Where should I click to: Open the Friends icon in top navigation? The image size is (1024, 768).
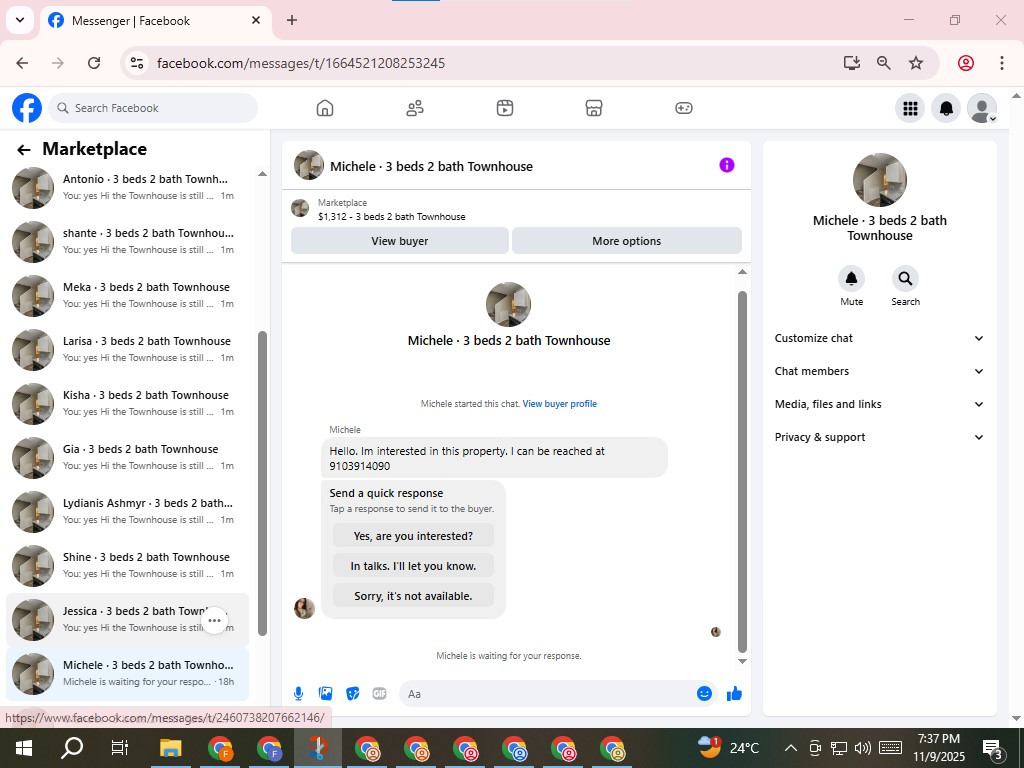coord(415,108)
